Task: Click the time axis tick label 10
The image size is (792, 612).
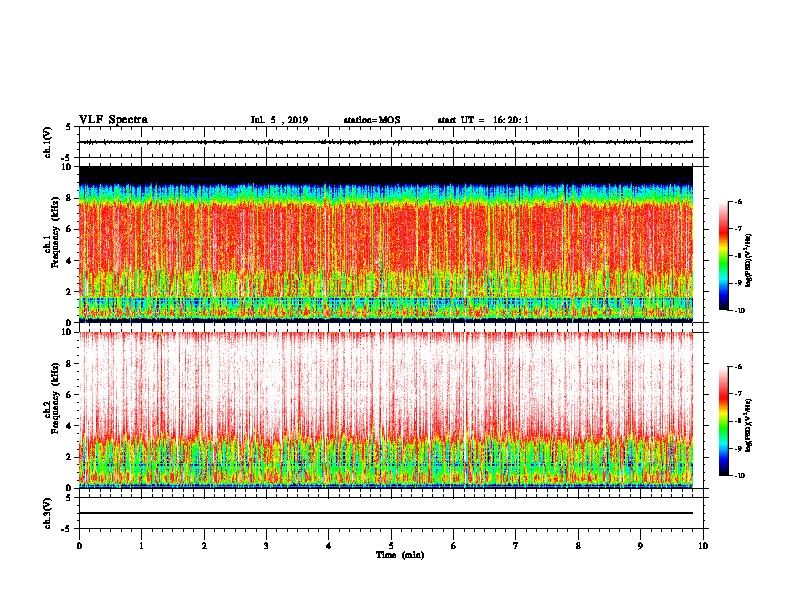Action: point(703,546)
